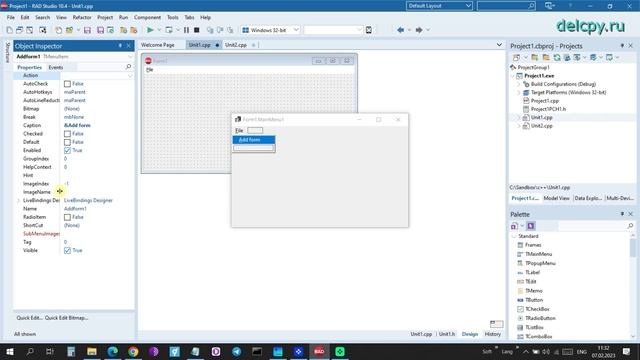Pin the Object Inspector panel
The width and height of the screenshot is (640, 360).
pyautogui.click(x=120, y=46)
